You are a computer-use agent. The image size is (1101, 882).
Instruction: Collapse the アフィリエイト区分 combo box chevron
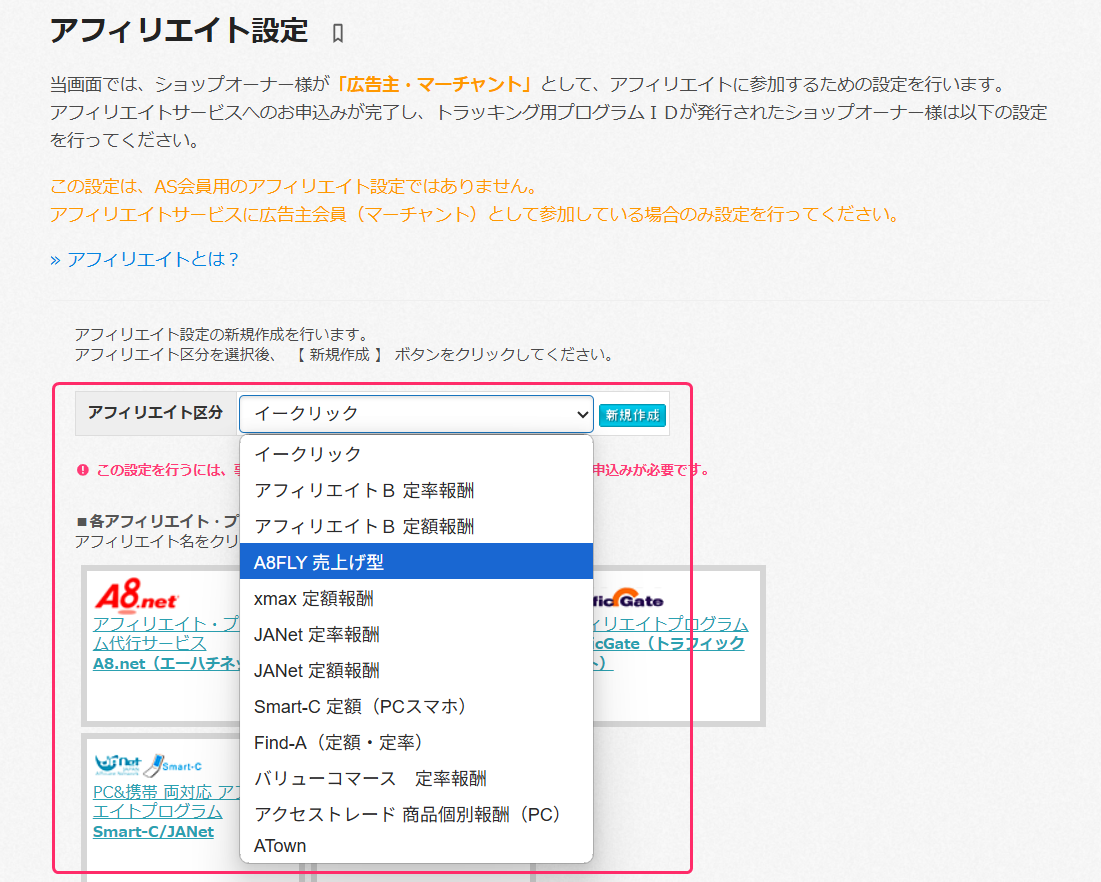(x=583, y=413)
